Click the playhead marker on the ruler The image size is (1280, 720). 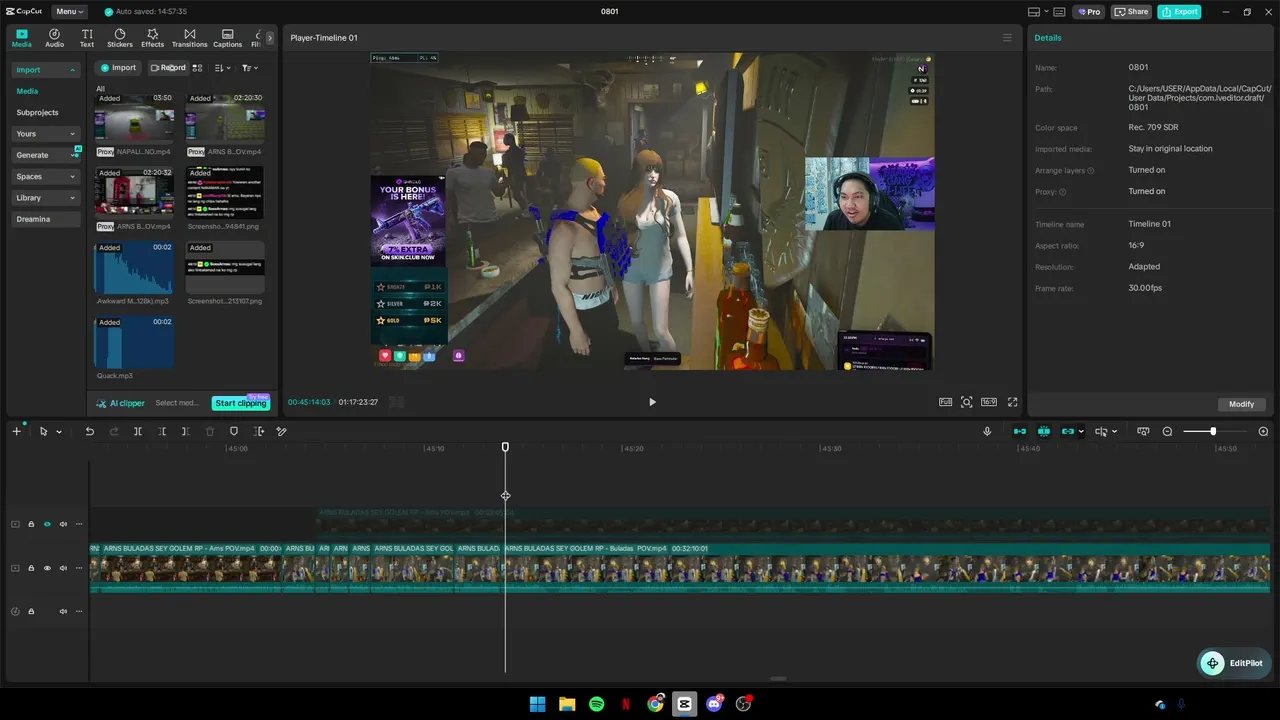[x=505, y=447]
